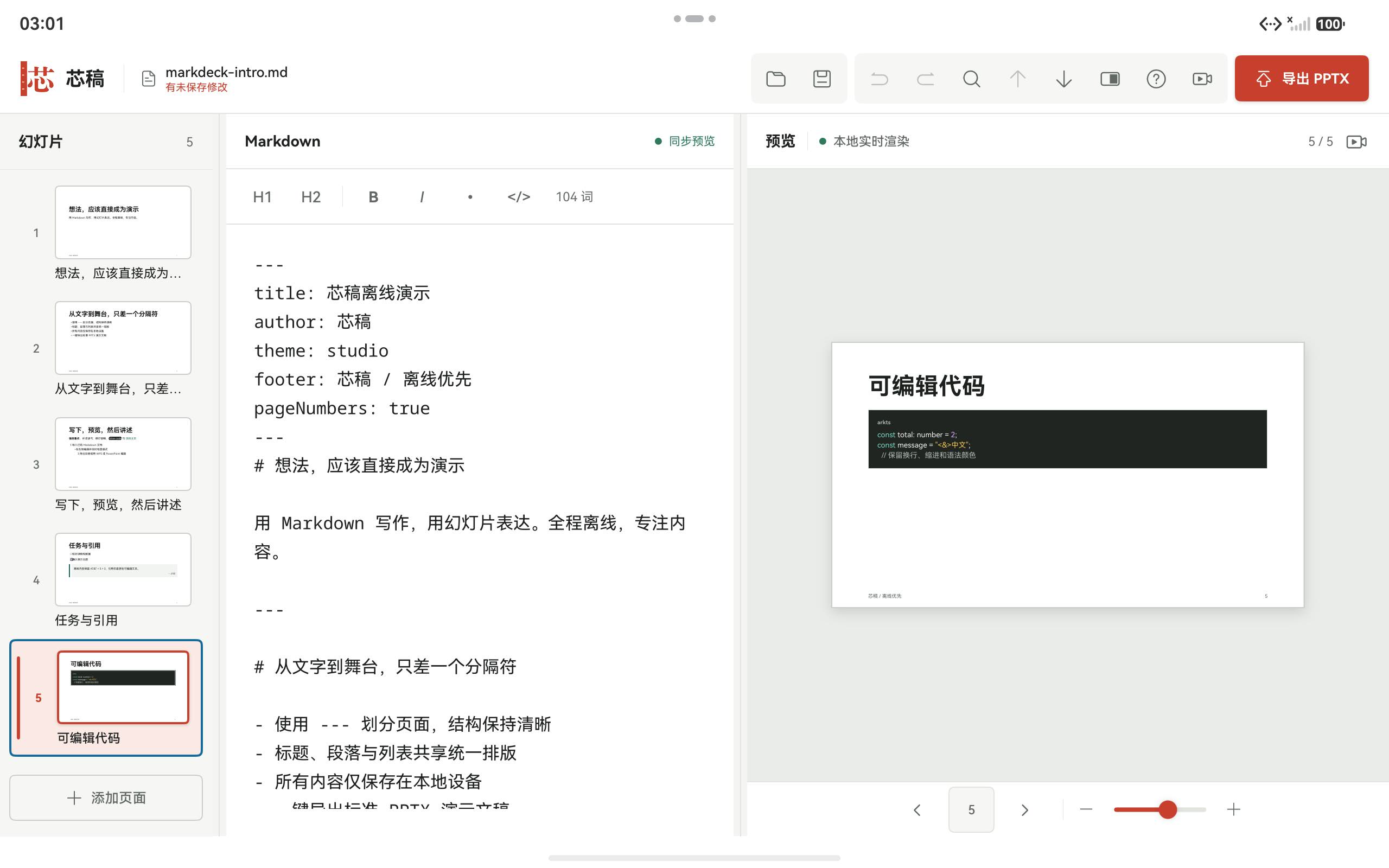Click the document file icon beside markdeck-intro.md
Image resolution: width=1389 pixels, height=868 pixels.
click(148, 79)
